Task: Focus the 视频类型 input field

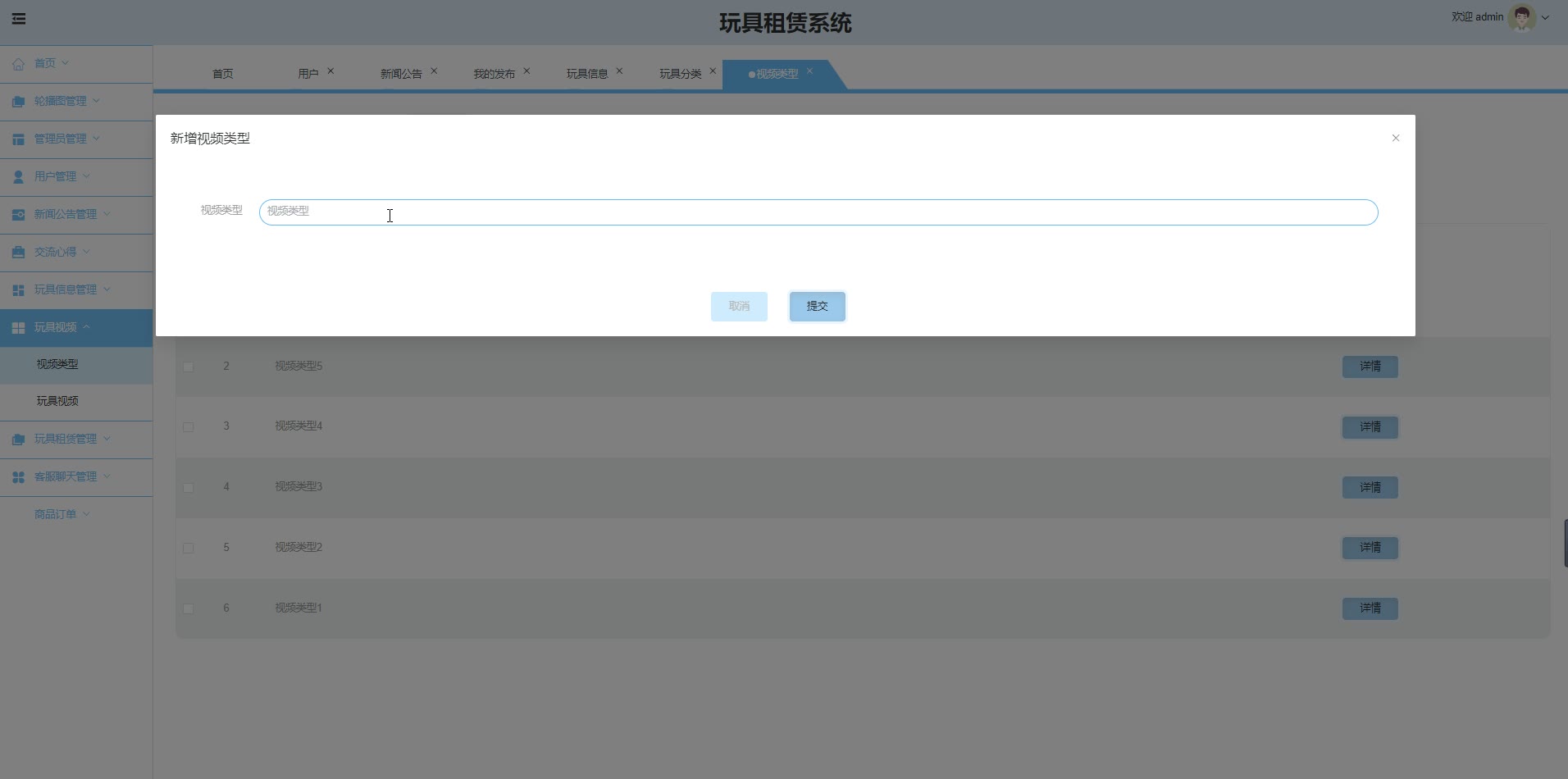Action: pyautogui.click(x=818, y=212)
